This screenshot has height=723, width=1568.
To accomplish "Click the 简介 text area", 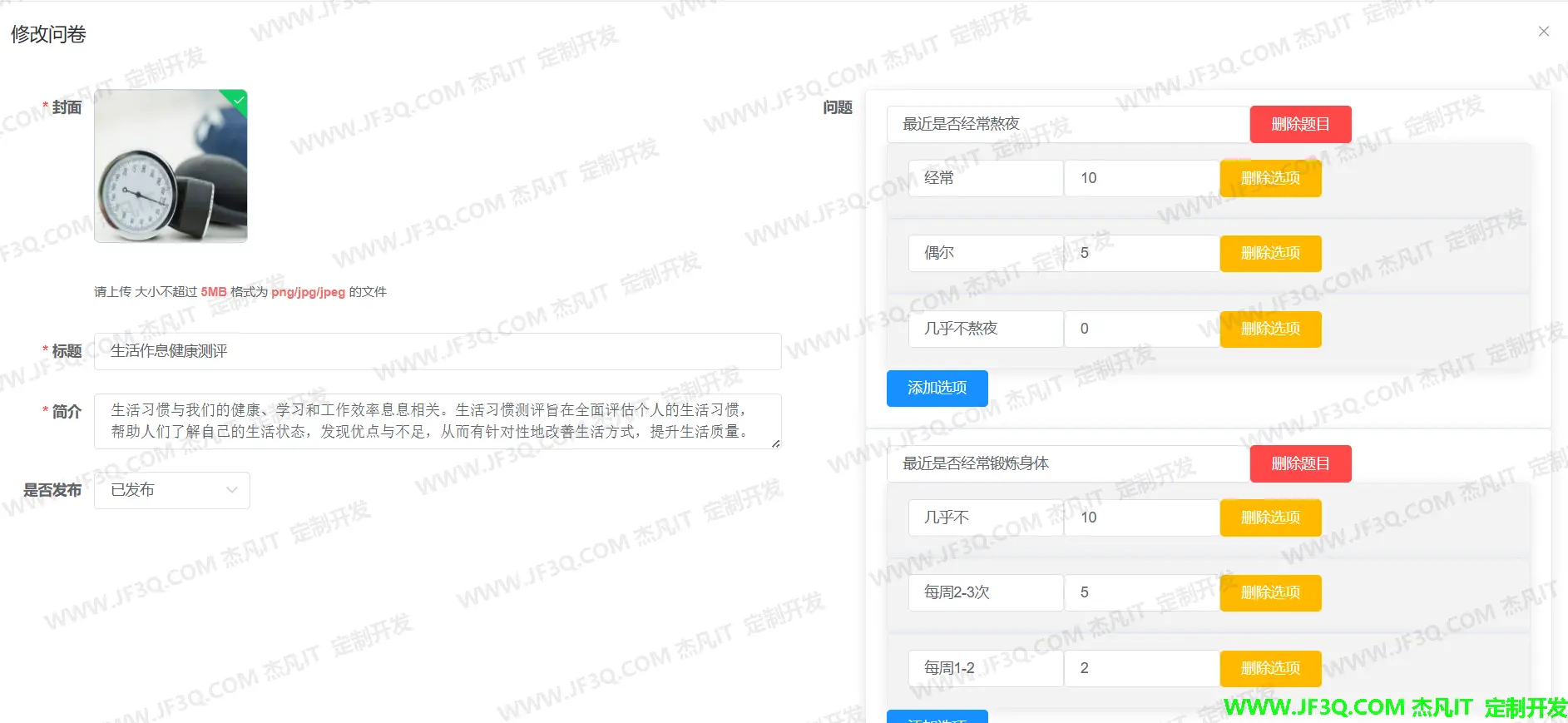I will click(437, 421).
